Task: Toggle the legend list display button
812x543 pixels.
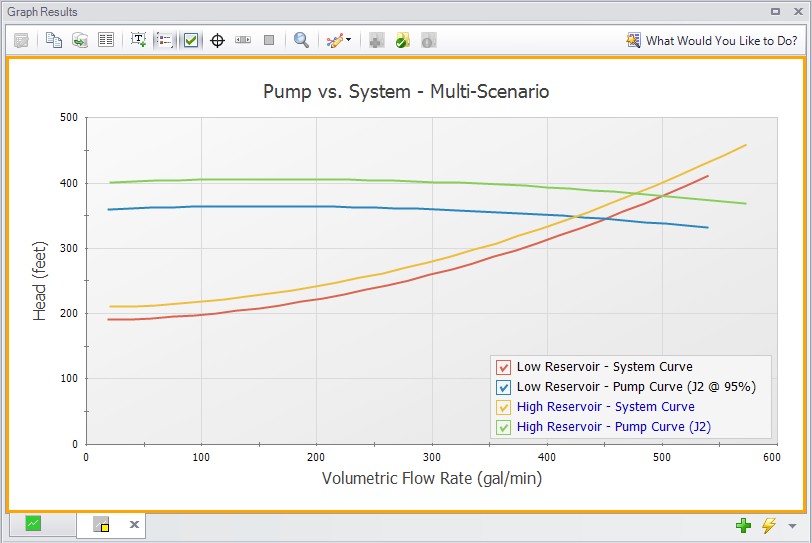Action: point(165,40)
